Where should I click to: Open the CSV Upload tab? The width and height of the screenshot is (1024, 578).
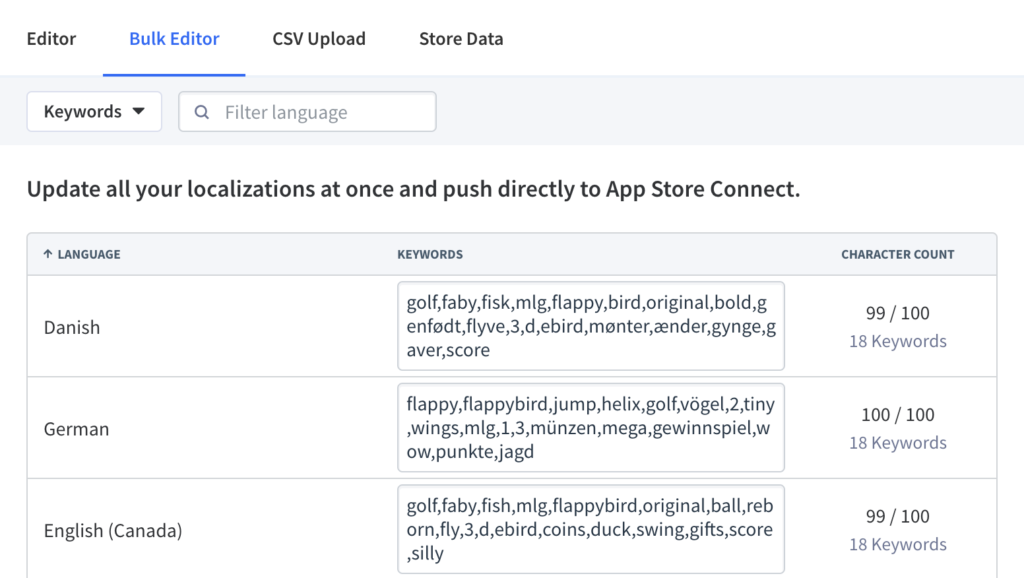coord(319,39)
